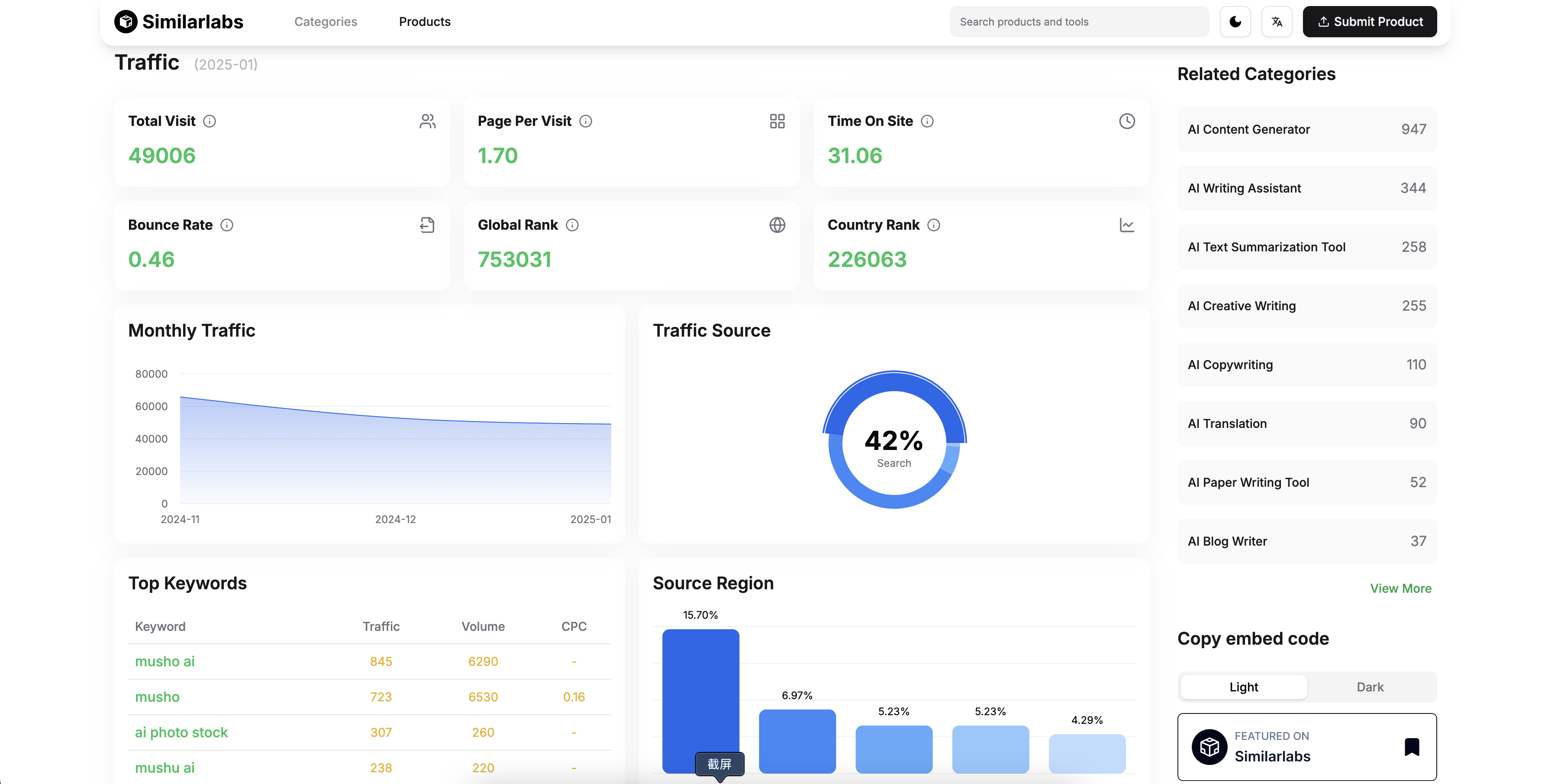Click the Volume column header
Image resolution: width=1548 pixels, height=784 pixels.
point(483,627)
